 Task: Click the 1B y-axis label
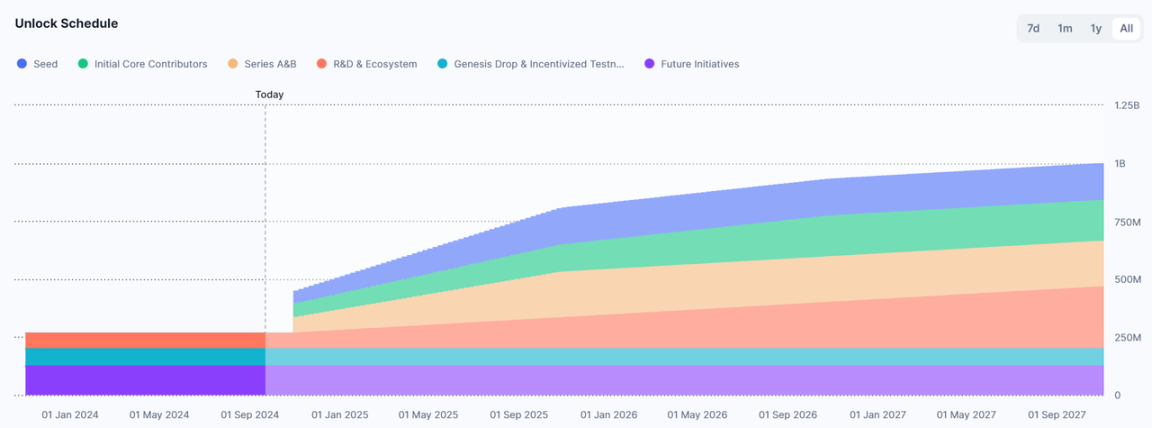[1121, 164]
